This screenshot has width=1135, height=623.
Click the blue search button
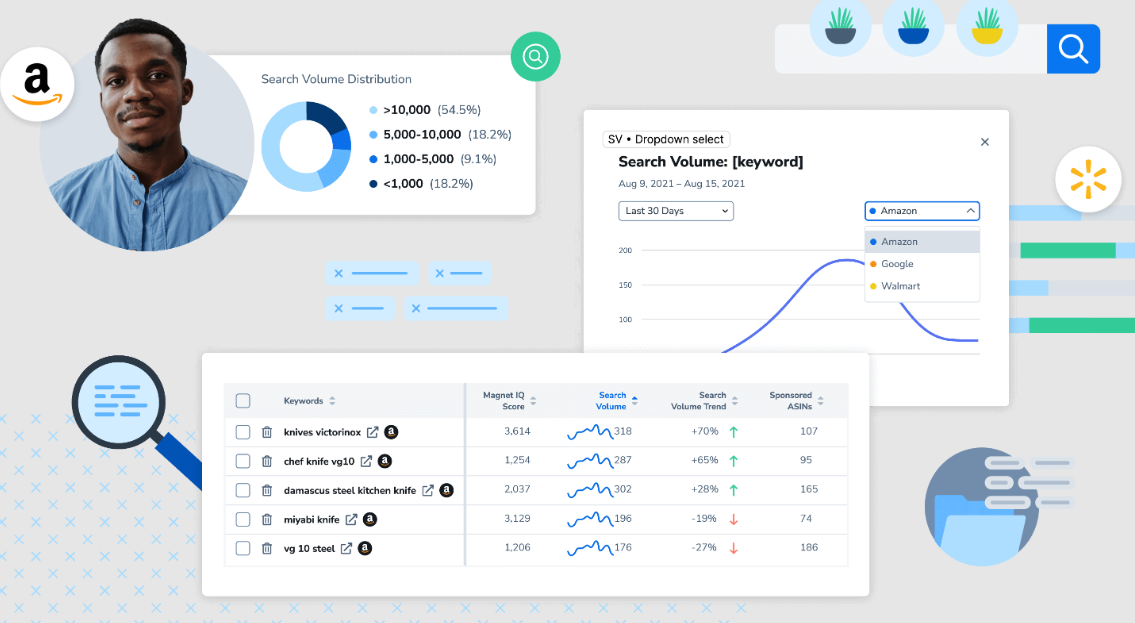pyautogui.click(x=1073, y=48)
